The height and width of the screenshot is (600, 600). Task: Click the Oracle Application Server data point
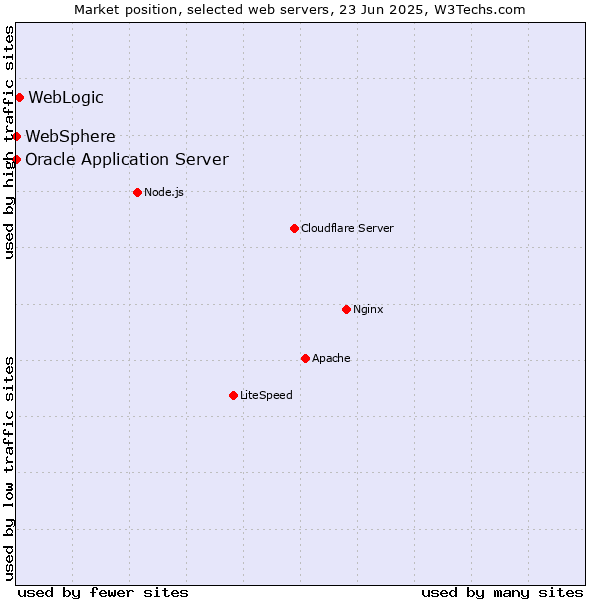click(x=16, y=160)
